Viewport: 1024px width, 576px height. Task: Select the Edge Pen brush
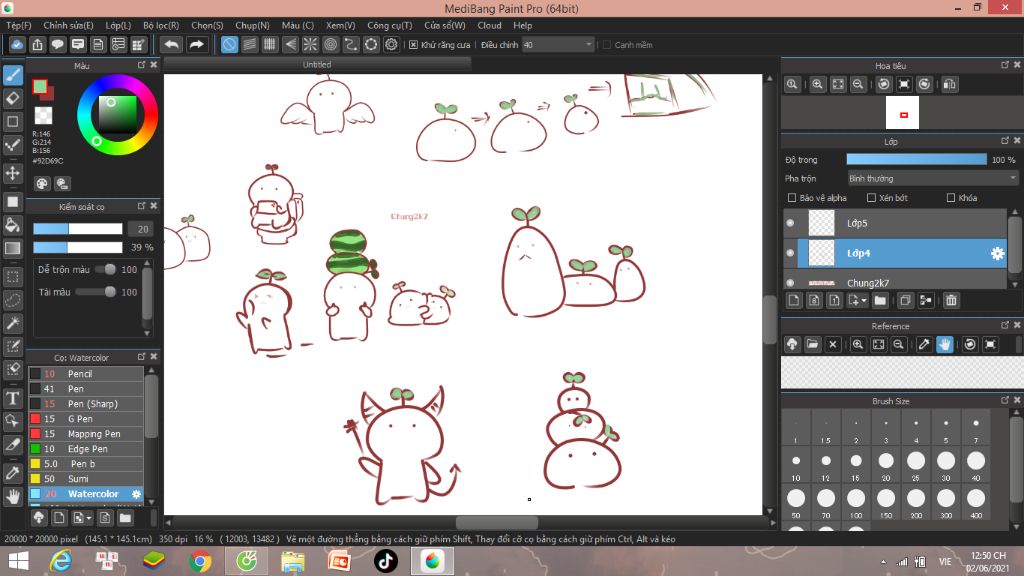pyautogui.click(x=86, y=449)
